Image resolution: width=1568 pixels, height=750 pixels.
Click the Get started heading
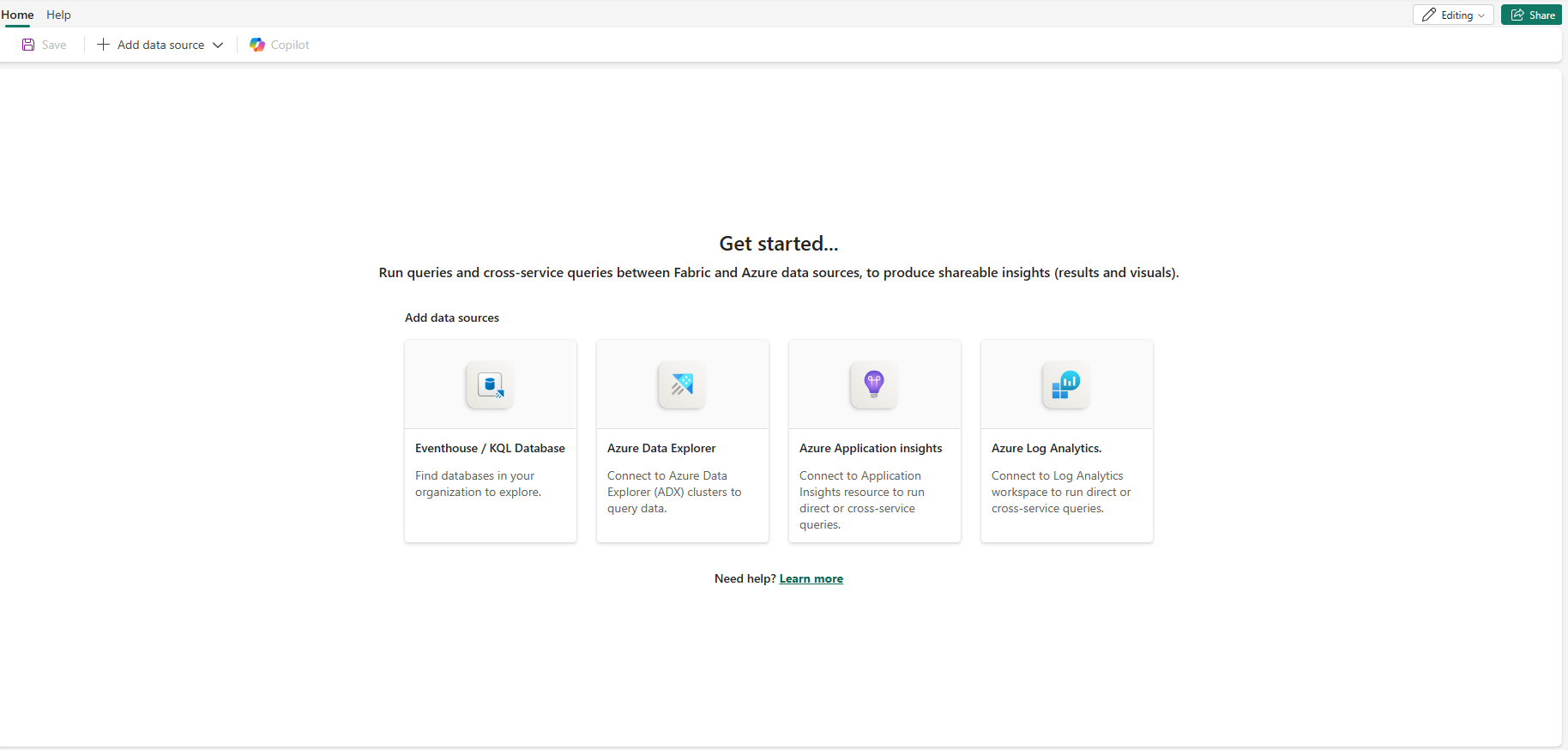point(779,244)
